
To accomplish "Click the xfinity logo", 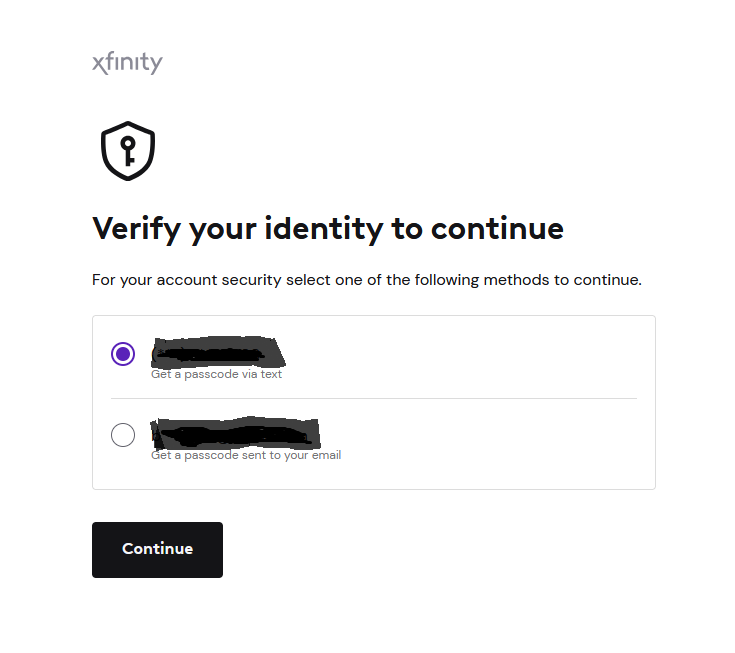I will click(128, 63).
